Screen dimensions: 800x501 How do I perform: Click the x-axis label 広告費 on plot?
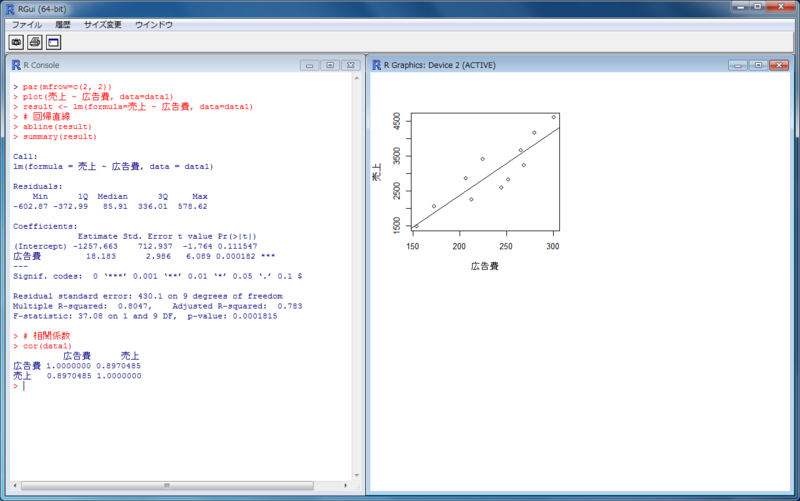pos(485,266)
